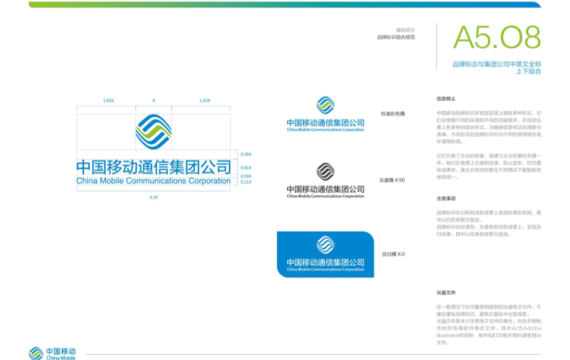Image resolution: width=570 pixels, height=360 pixels.
Task: Click the footer '中国移动' wordmark text
Action: point(61,351)
